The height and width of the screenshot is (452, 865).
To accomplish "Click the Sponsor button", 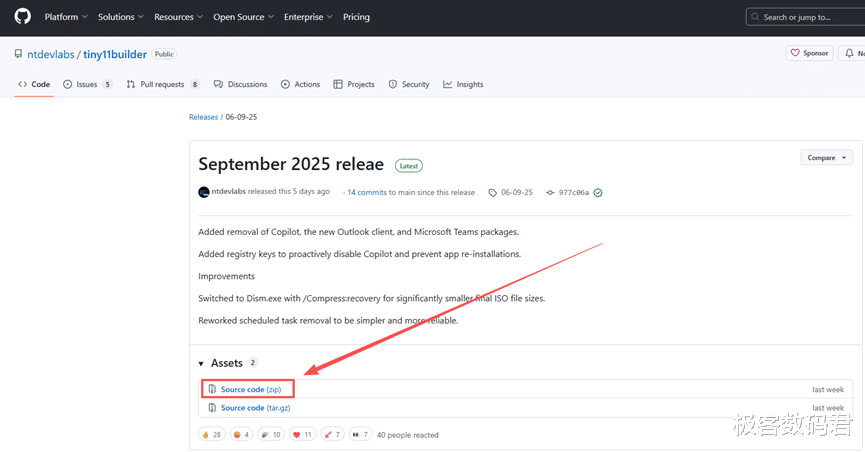I will point(809,53).
